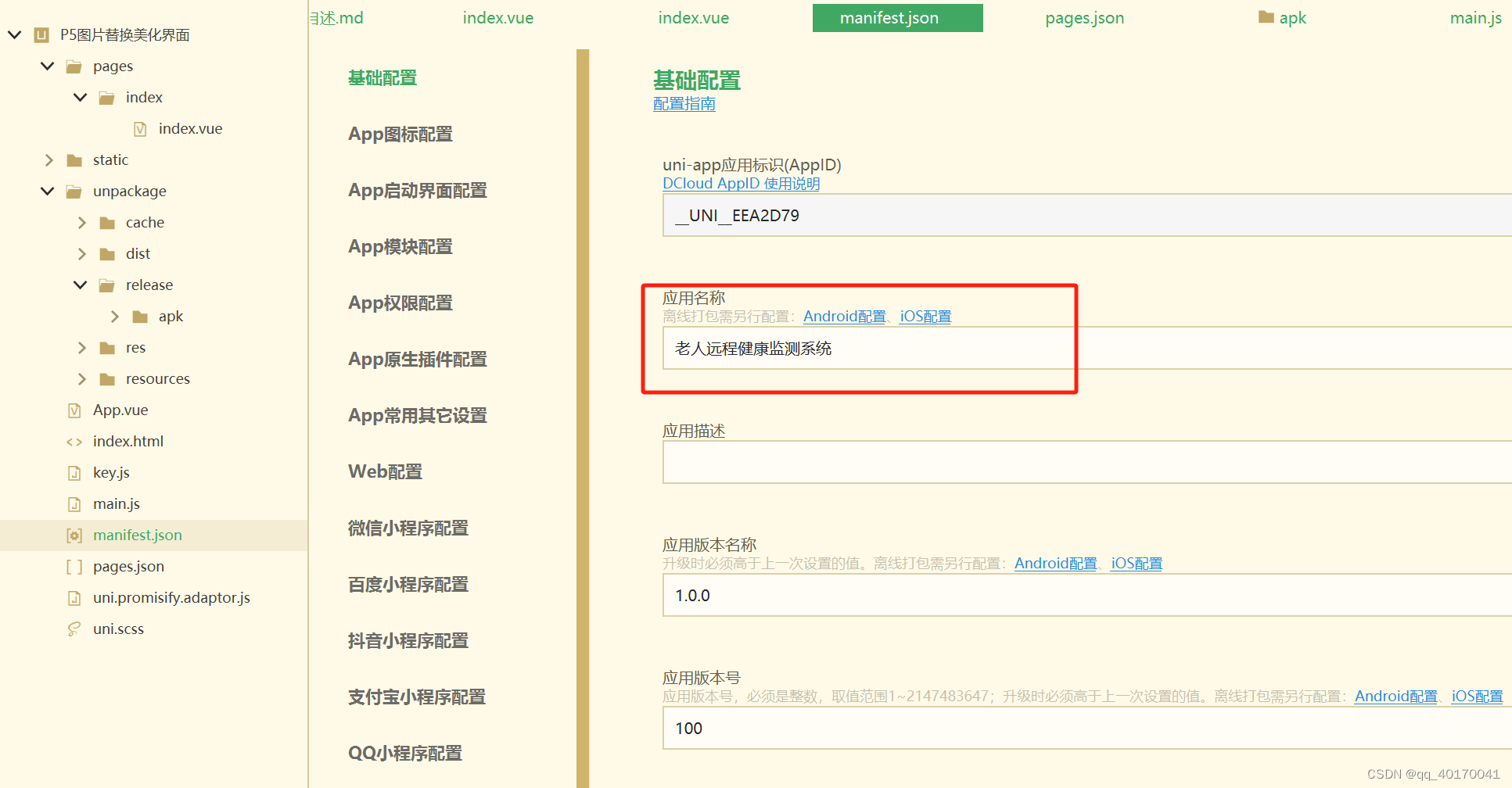This screenshot has width=1512, height=788.
Task: Expand the resources folder chevron
Action: pyautogui.click(x=81, y=379)
